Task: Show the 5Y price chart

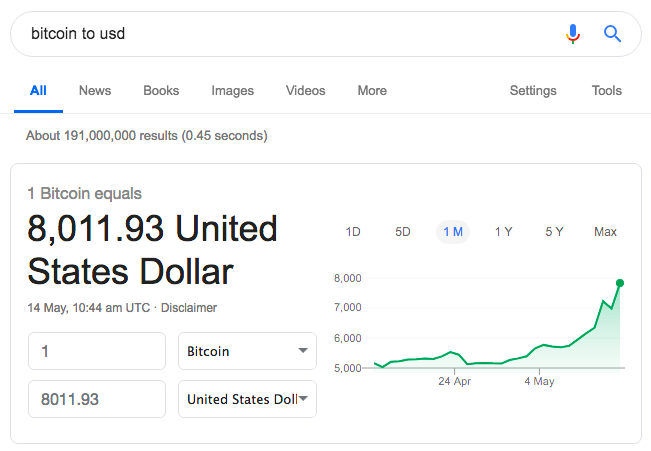Action: pyautogui.click(x=554, y=232)
